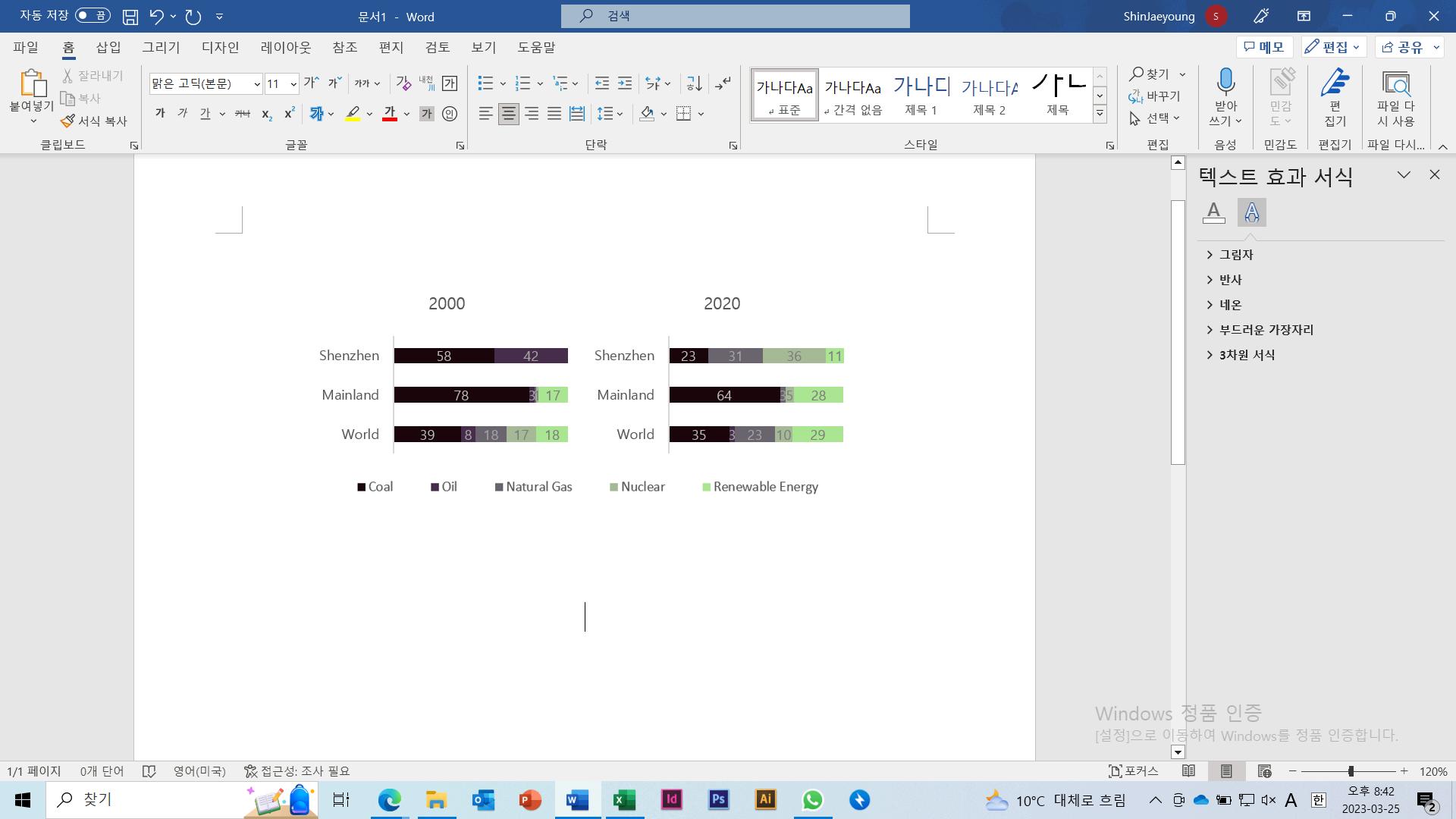Apply strikethrough text formatting
1456x819 pixels.
(x=242, y=114)
